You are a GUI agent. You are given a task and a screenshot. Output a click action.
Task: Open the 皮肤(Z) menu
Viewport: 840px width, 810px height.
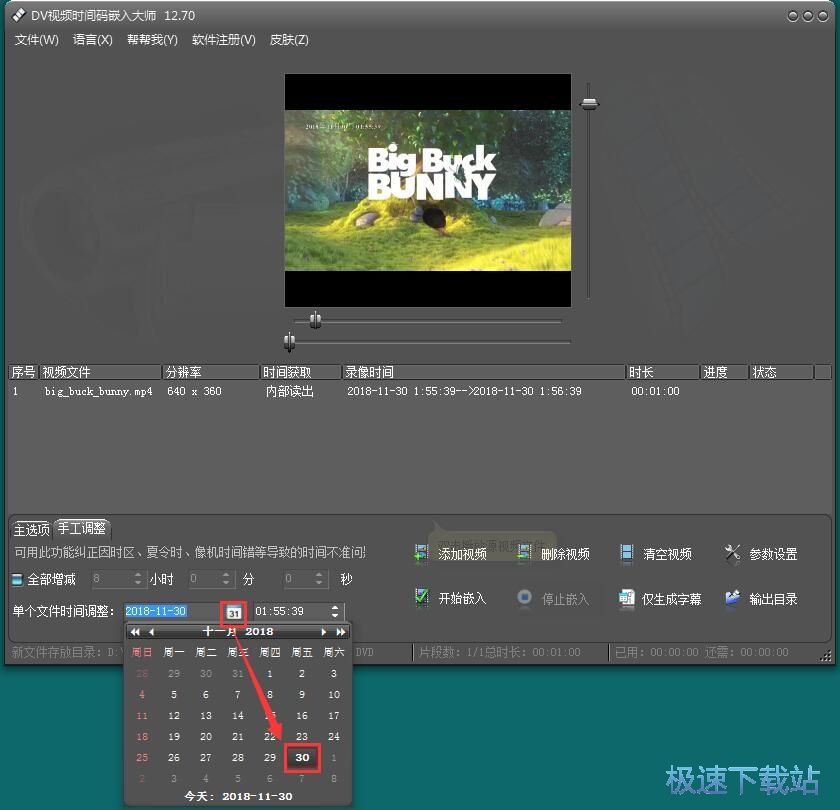(289, 40)
